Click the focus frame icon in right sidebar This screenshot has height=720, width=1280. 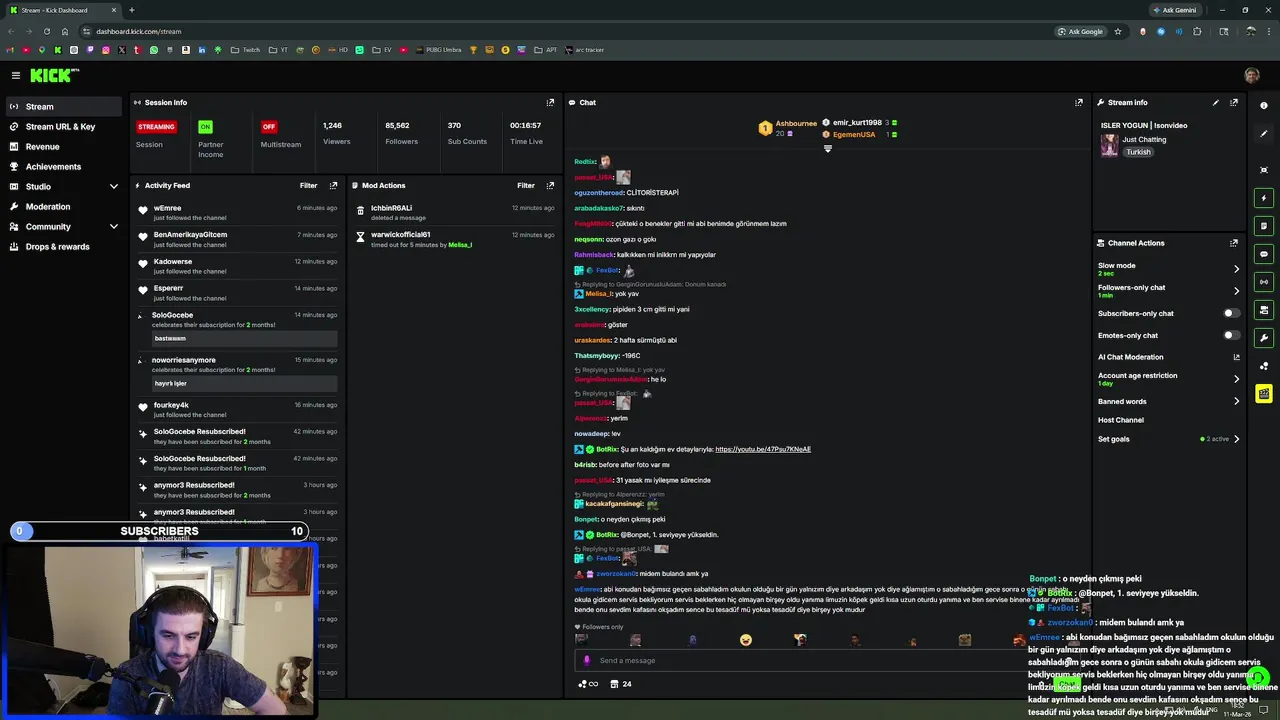(1264, 170)
